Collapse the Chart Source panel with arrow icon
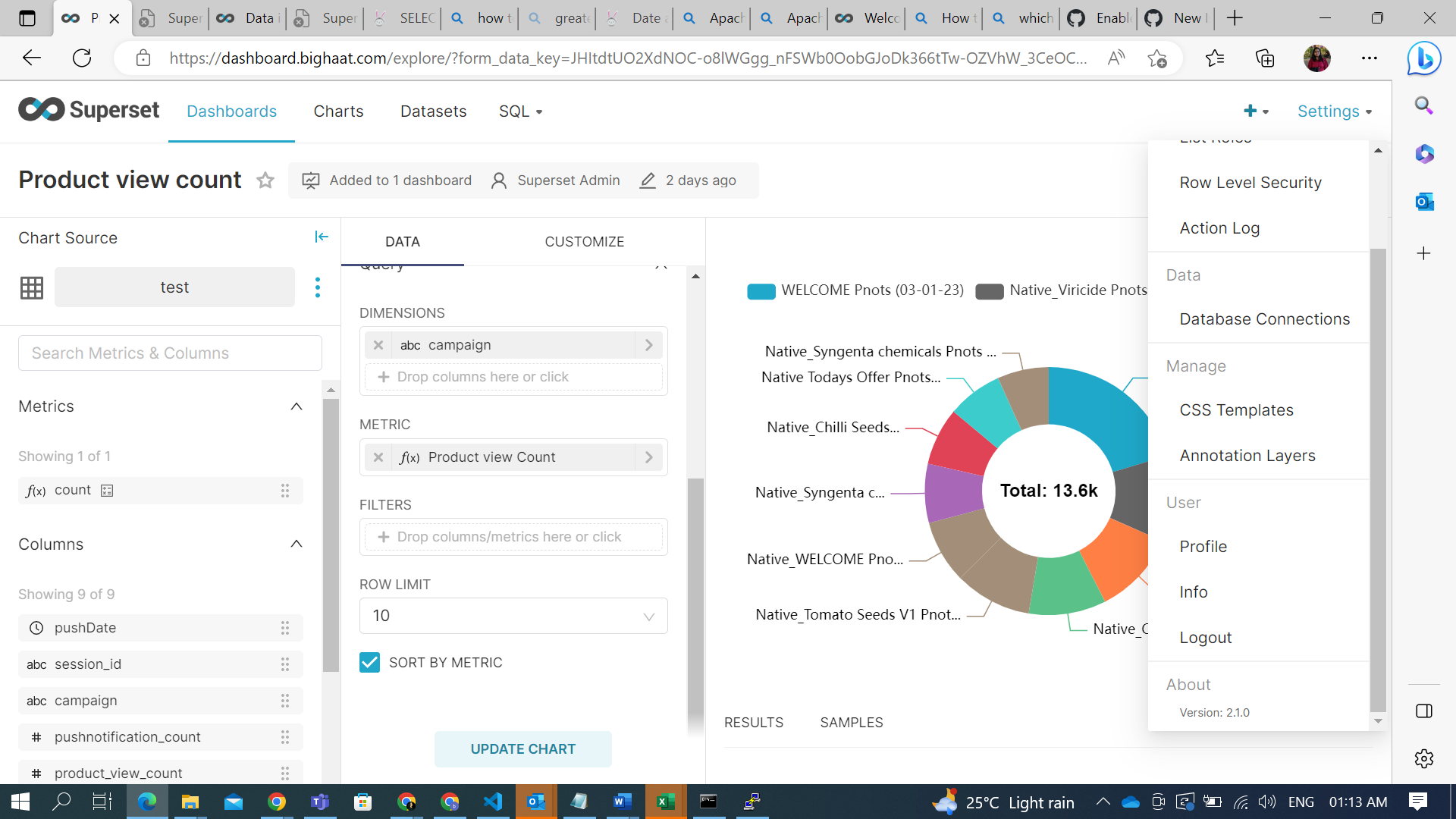Screen dimensions: 1456x819 pos(322,237)
